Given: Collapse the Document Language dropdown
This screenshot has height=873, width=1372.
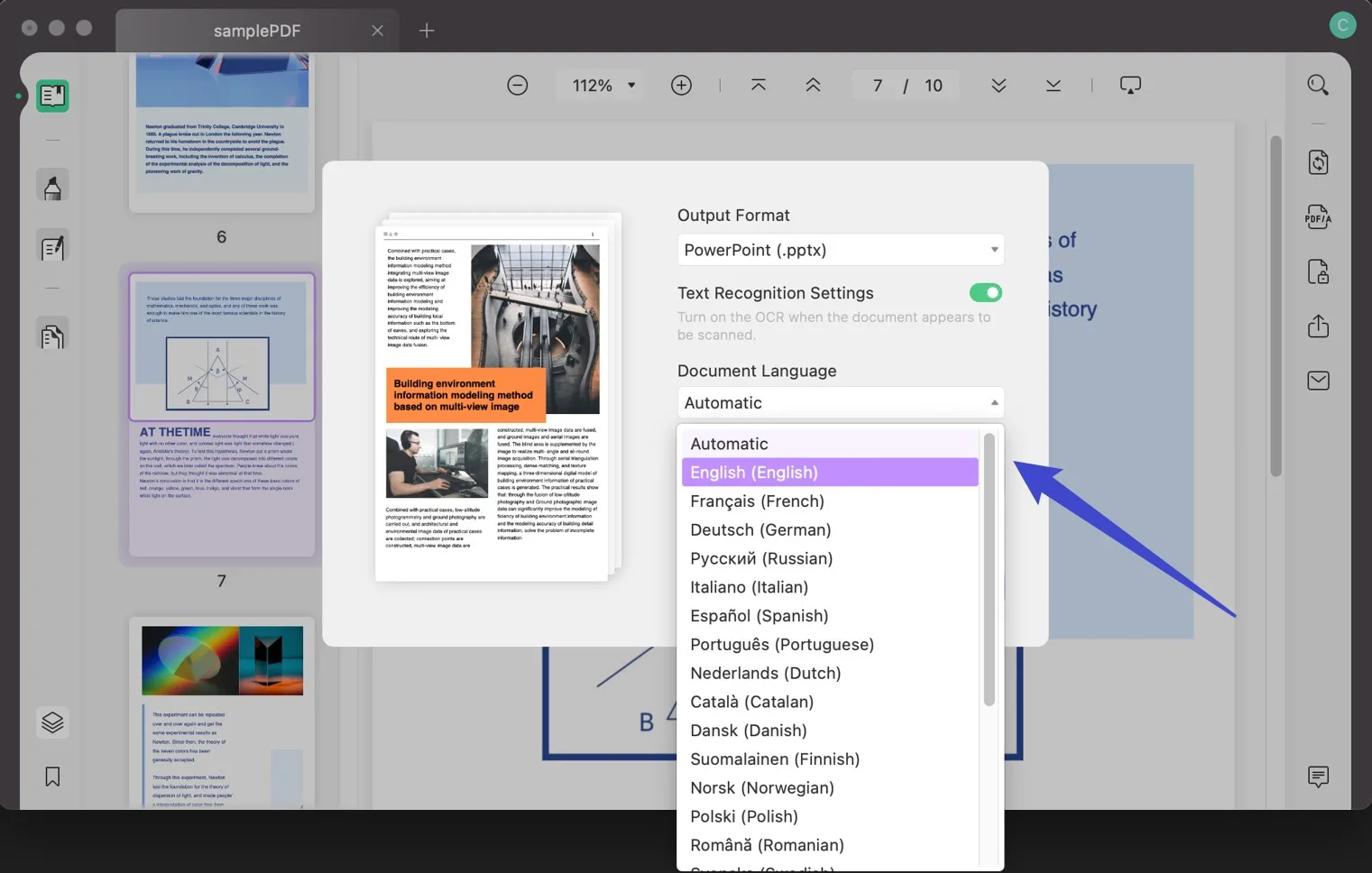Looking at the screenshot, I should (x=840, y=403).
